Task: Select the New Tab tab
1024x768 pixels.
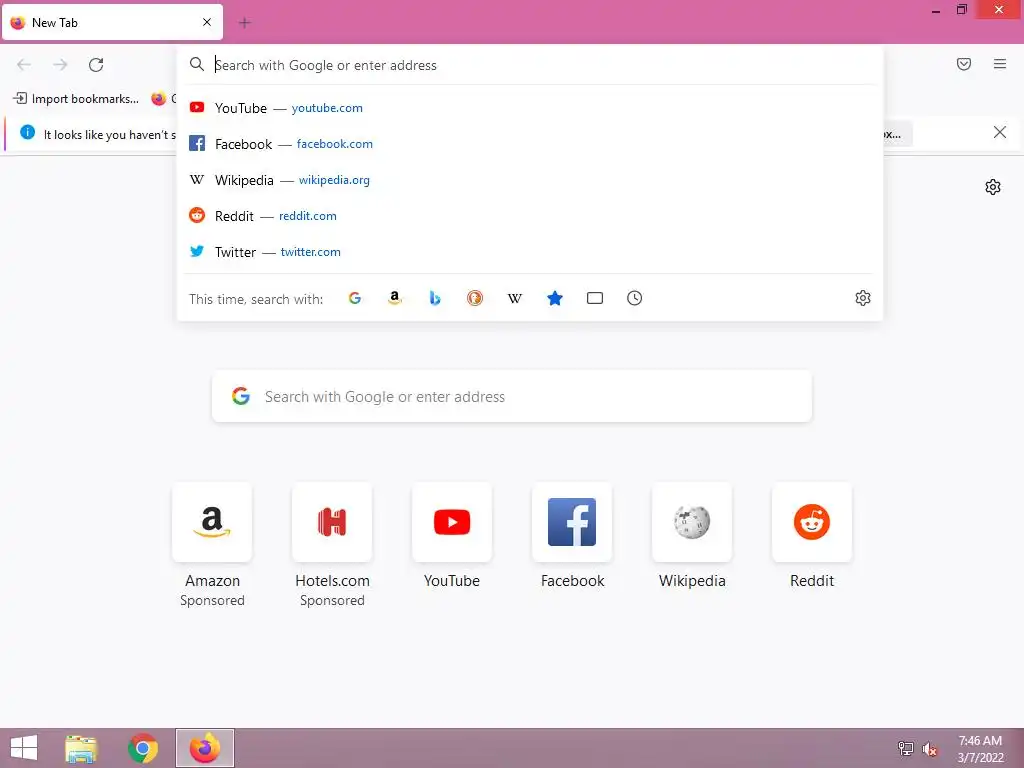Action: pos(112,23)
